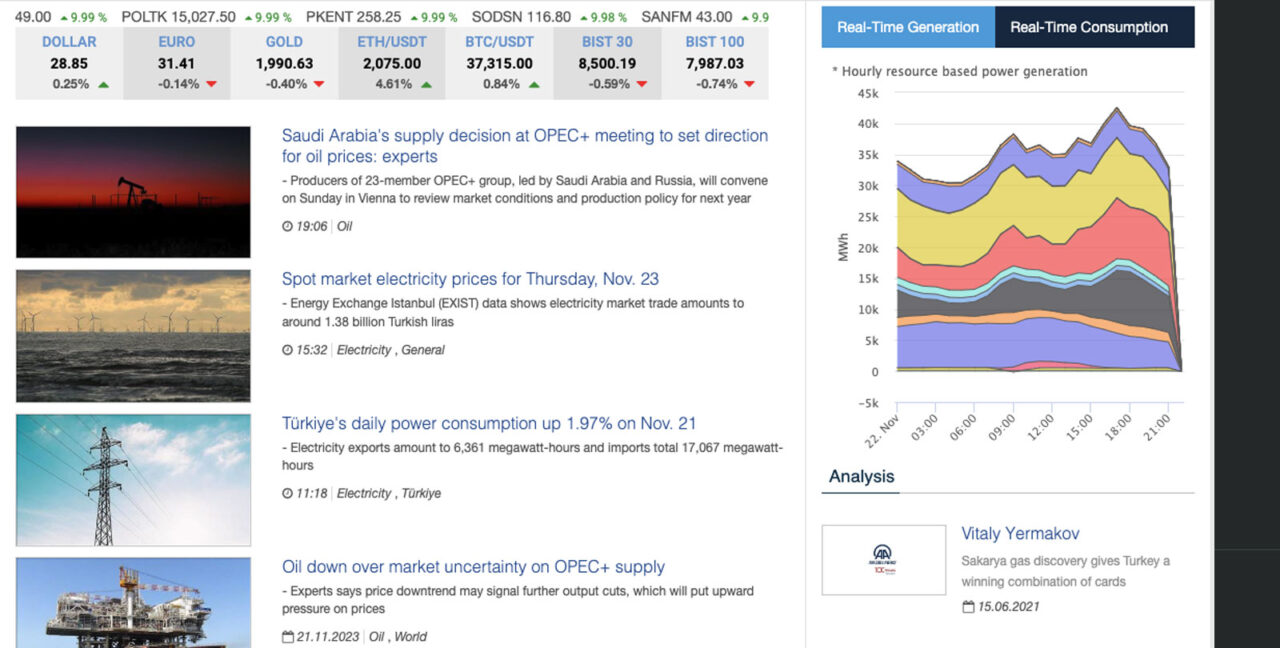The image size is (1280, 648).
Task: Click the red down arrow under EURO
Action: click(211, 85)
